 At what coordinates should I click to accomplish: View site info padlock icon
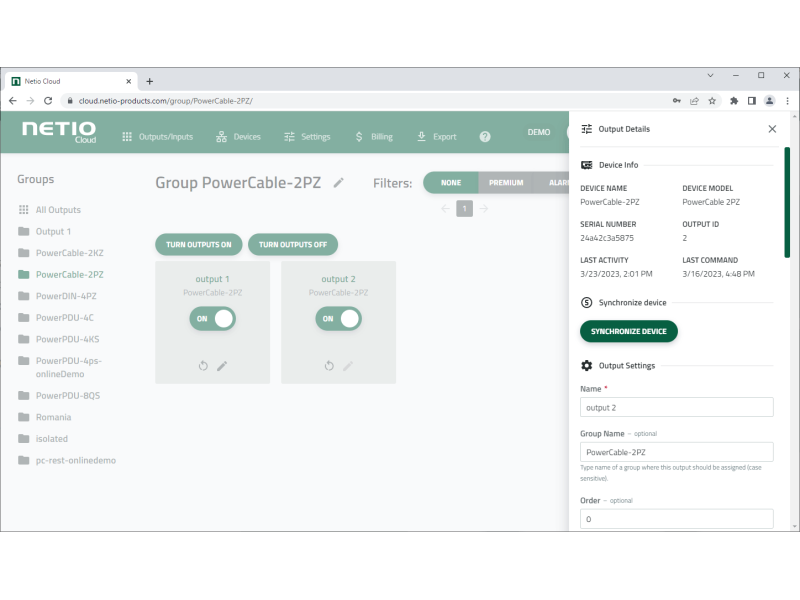[x=70, y=101]
